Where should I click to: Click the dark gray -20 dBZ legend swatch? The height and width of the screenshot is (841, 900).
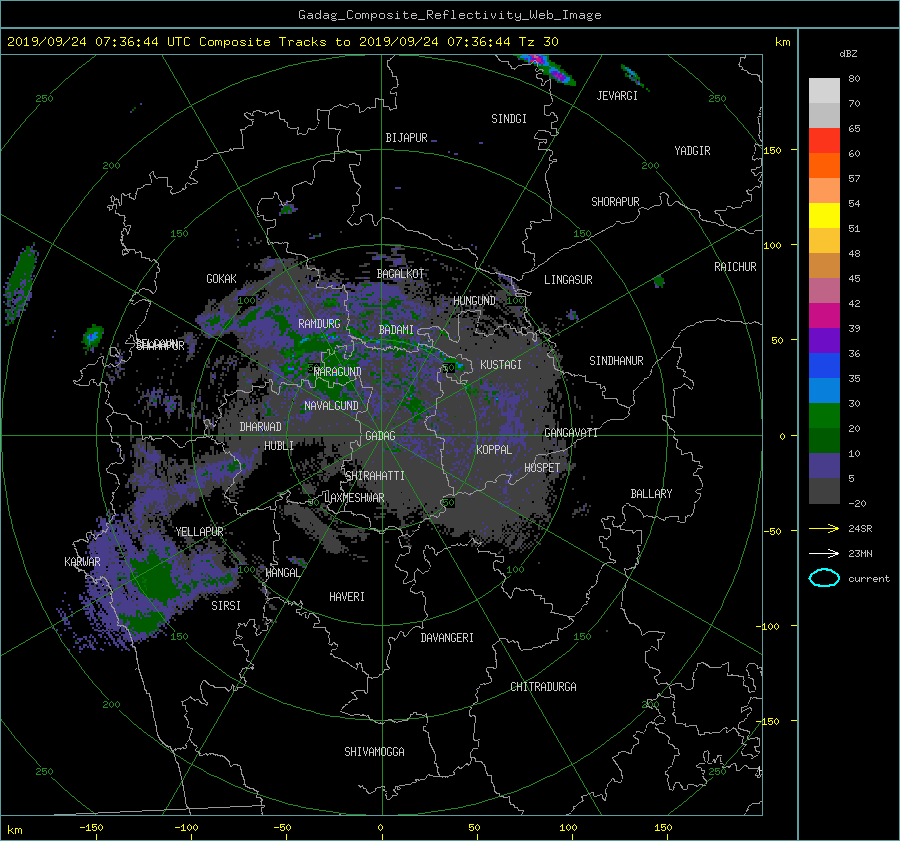coord(824,491)
